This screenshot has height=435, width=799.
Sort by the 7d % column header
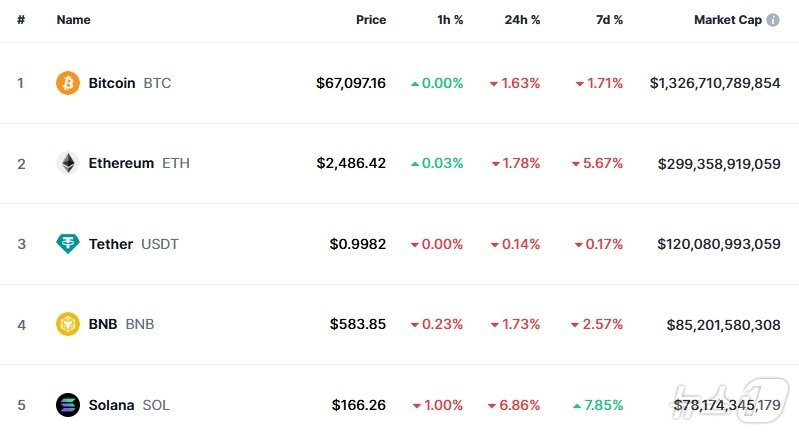pyautogui.click(x=609, y=20)
